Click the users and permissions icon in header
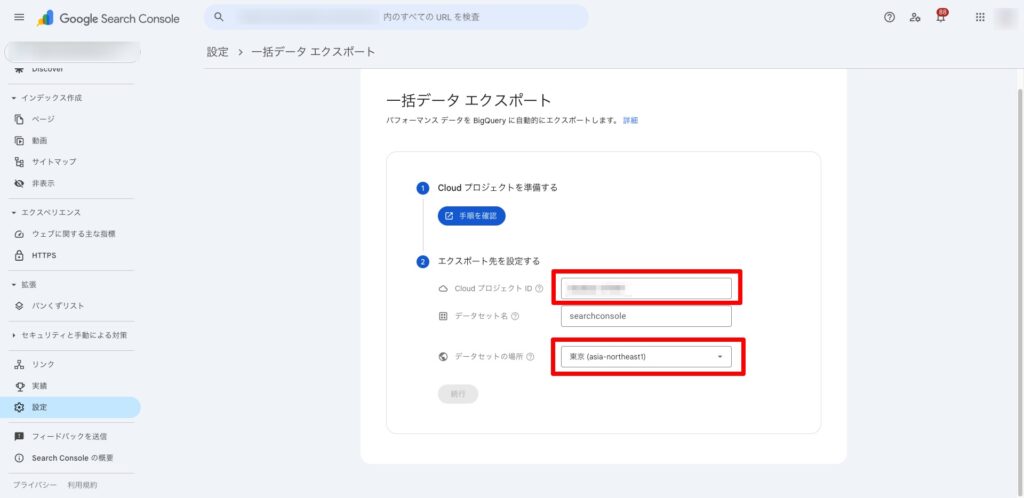The image size is (1024, 498). 915,18
